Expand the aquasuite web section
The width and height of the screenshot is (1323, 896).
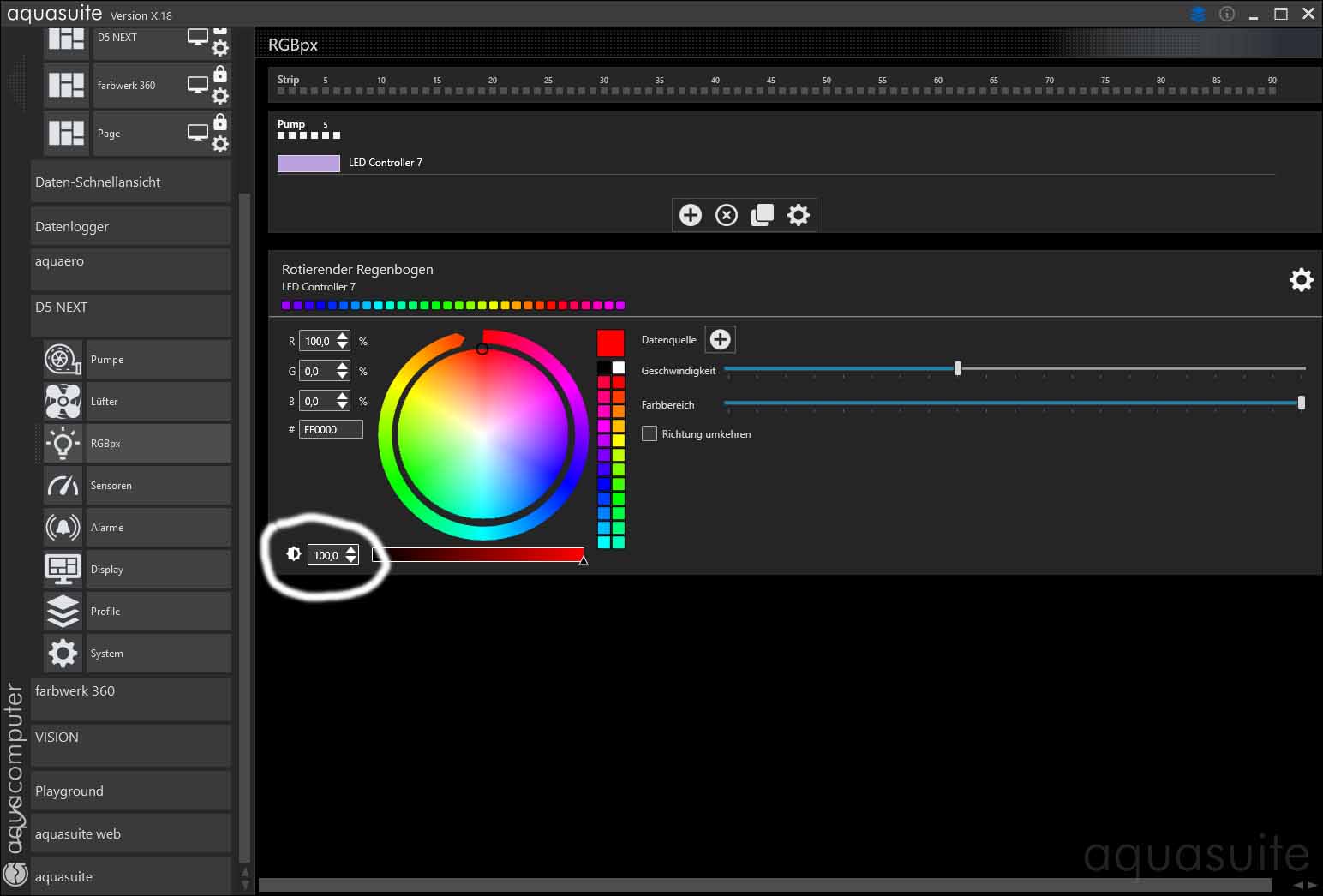click(x=131, y=833)
